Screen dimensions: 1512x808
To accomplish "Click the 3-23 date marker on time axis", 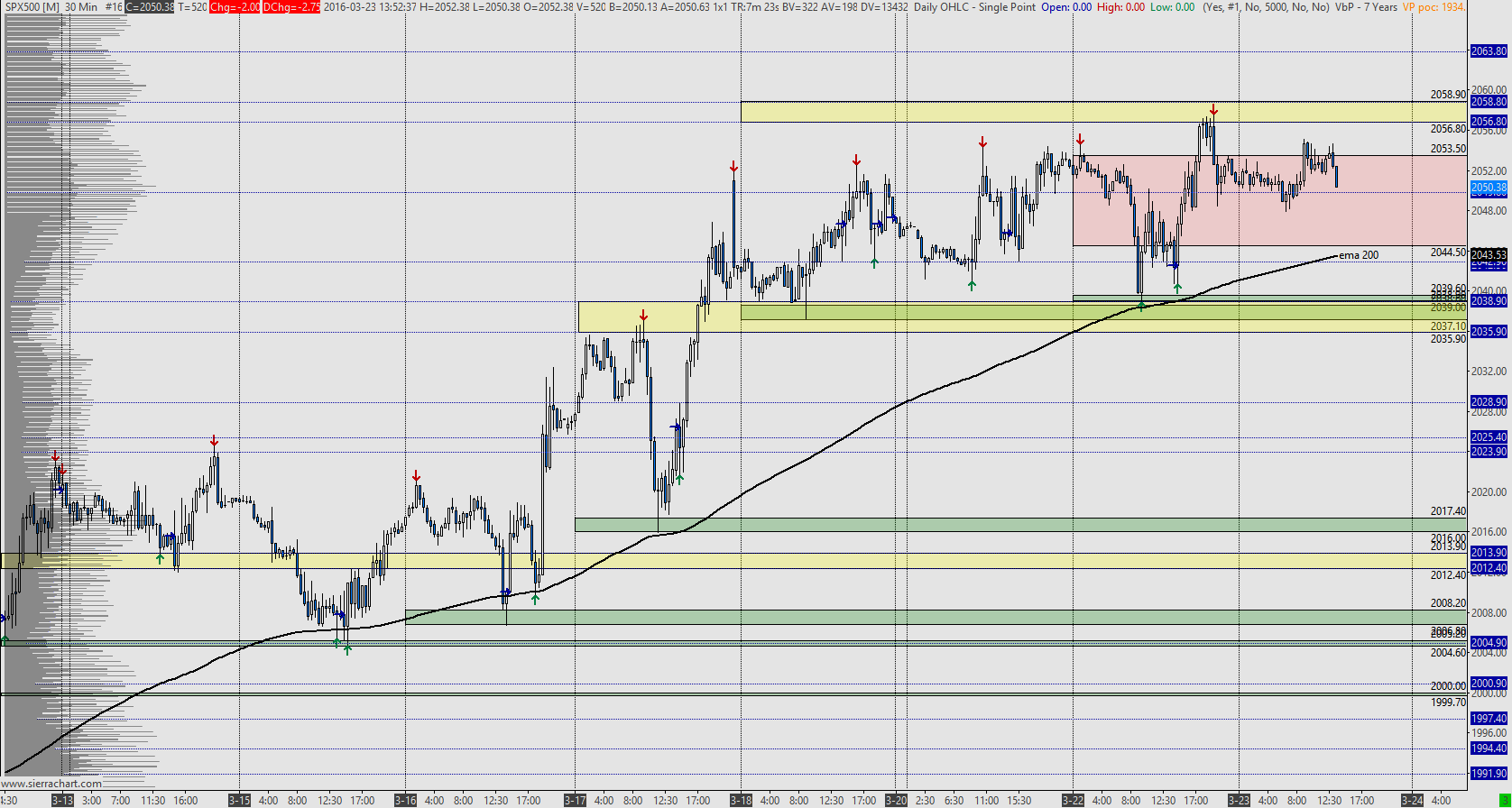I will [x=1239, y=800].
